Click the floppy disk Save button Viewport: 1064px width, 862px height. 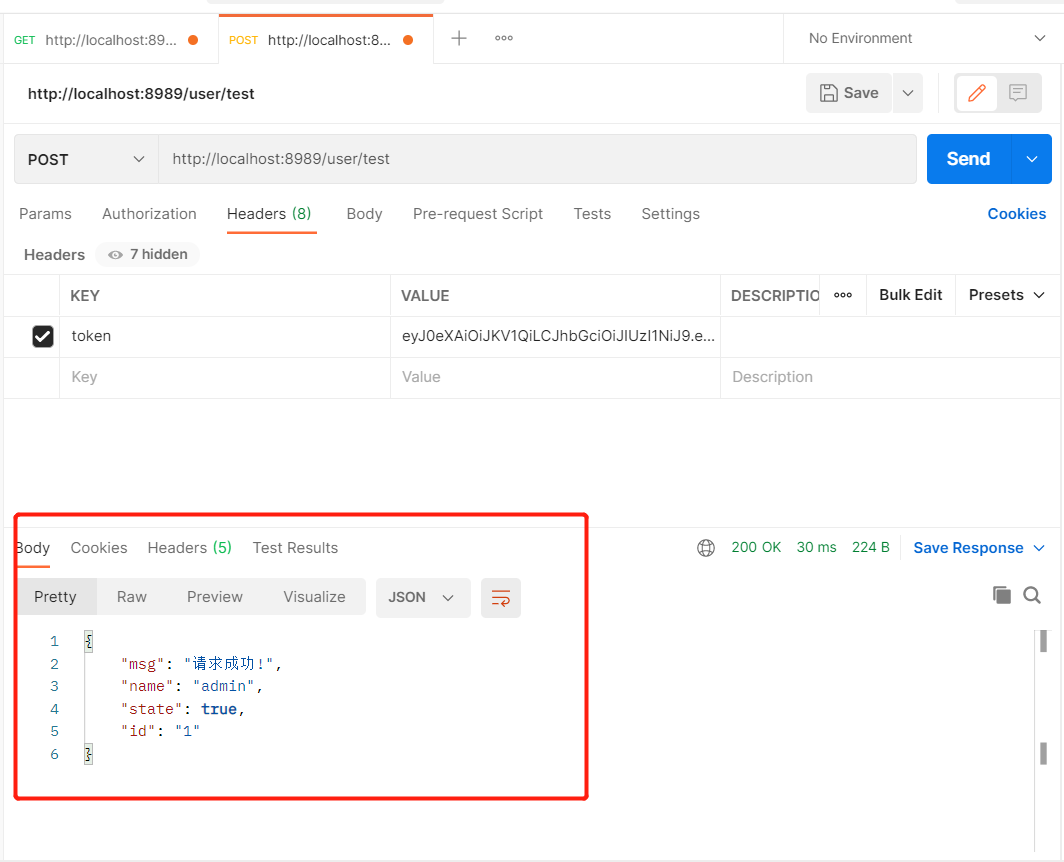point(849,93)
